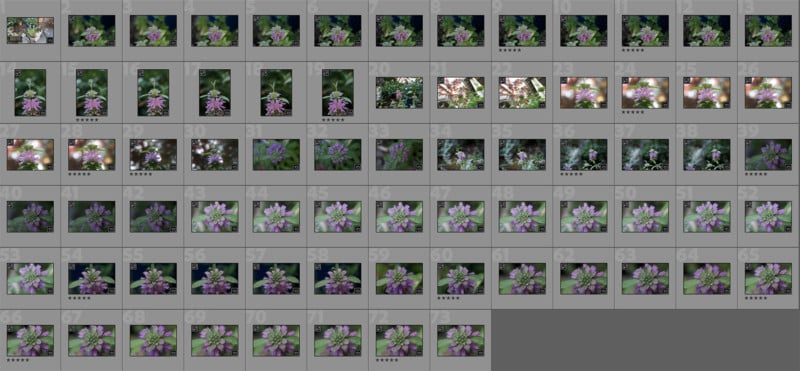This screenshot has width=800, height=371.
Task: Select the first thumbnail with the cat photo
Action: point(30,31)
